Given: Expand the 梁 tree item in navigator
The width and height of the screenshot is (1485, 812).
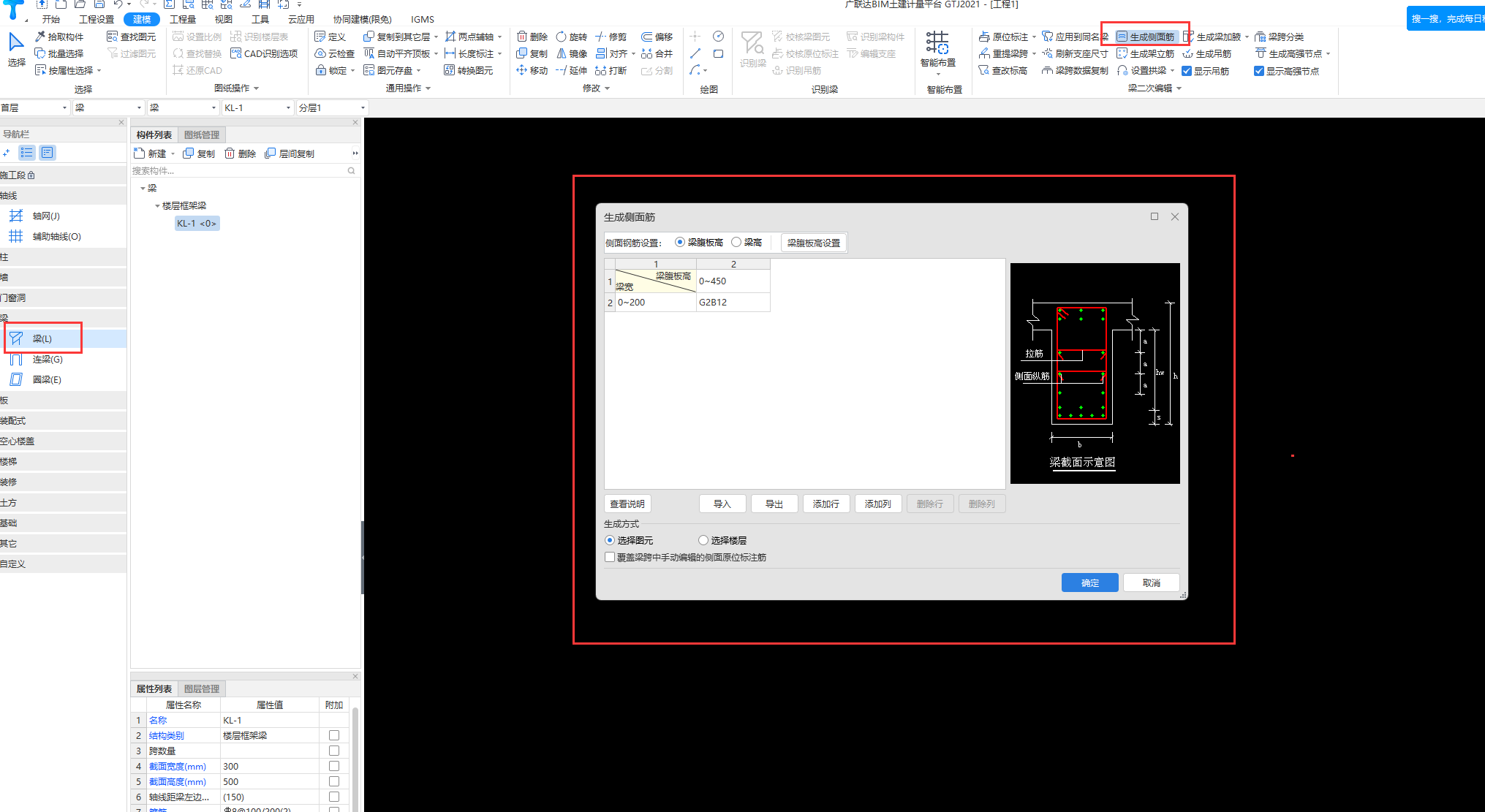Looking at the screenshot, I should tap(8, 318).
